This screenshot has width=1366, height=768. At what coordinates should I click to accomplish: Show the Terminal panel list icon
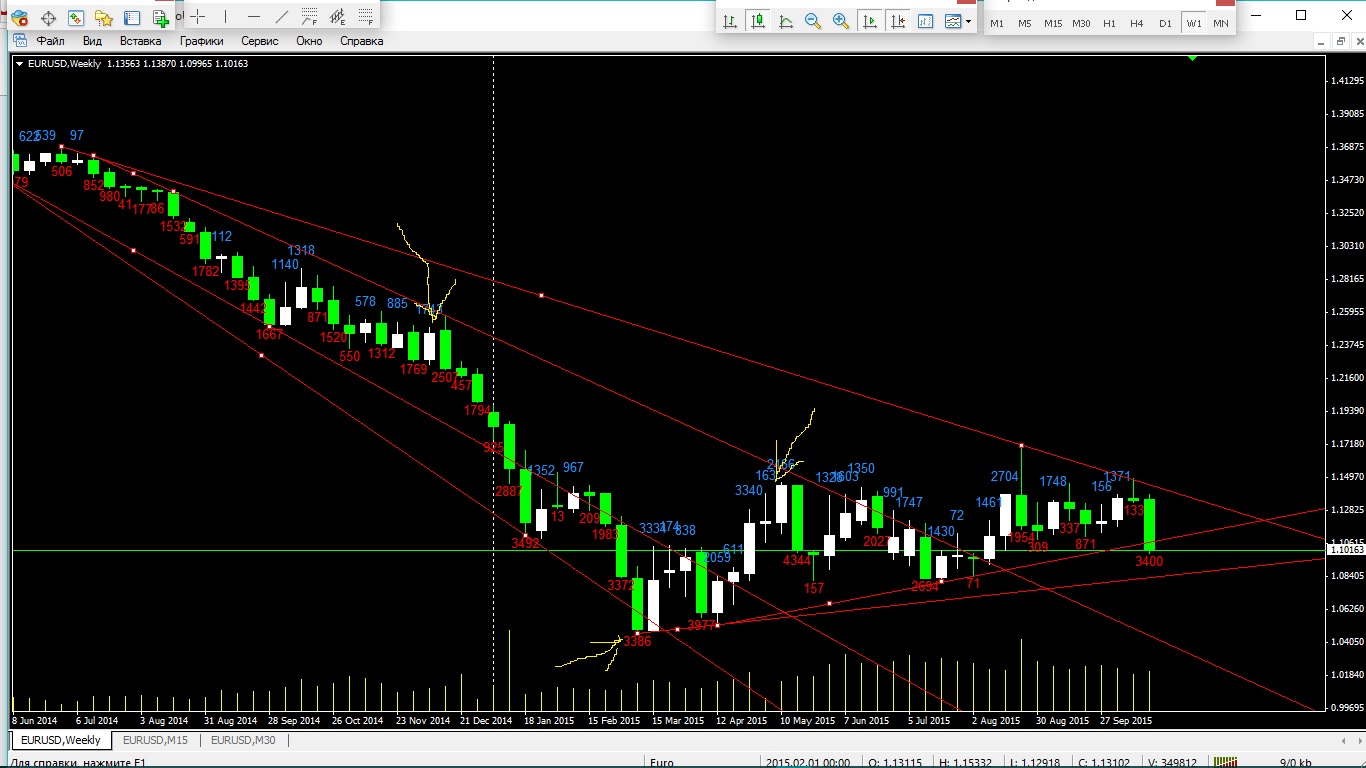pos(132,18)
